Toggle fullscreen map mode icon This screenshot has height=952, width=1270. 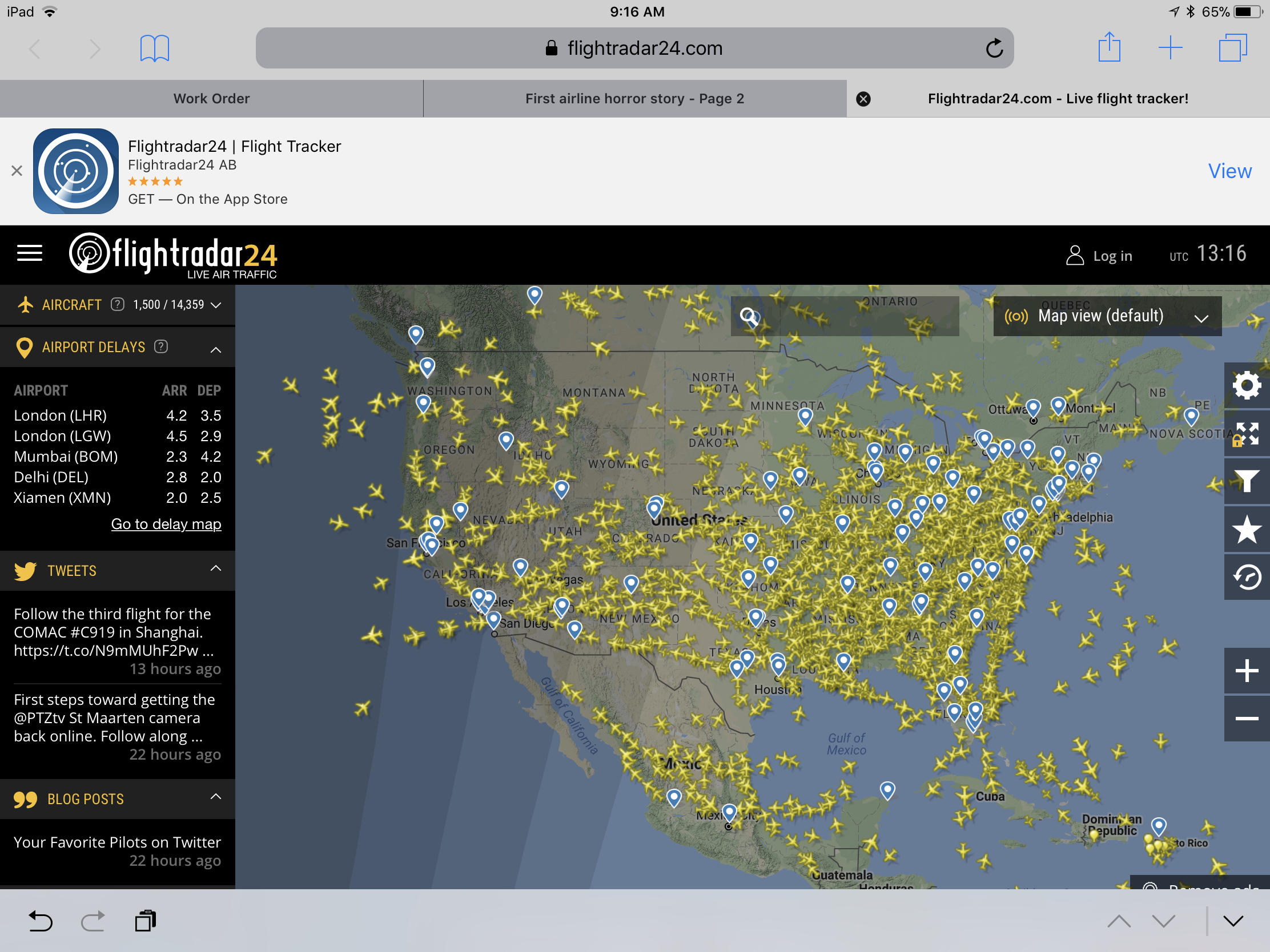click(x=1246, y=433)
